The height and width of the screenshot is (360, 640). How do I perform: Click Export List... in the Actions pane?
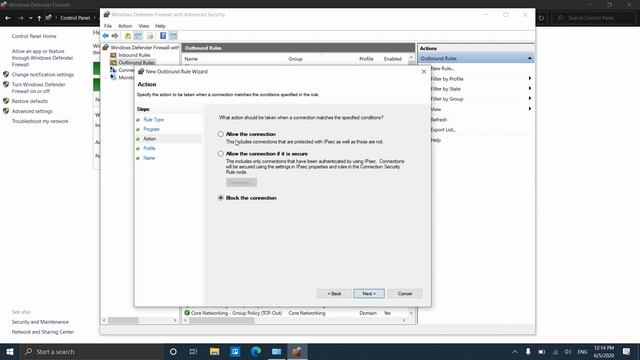click(x=443, y=130)
